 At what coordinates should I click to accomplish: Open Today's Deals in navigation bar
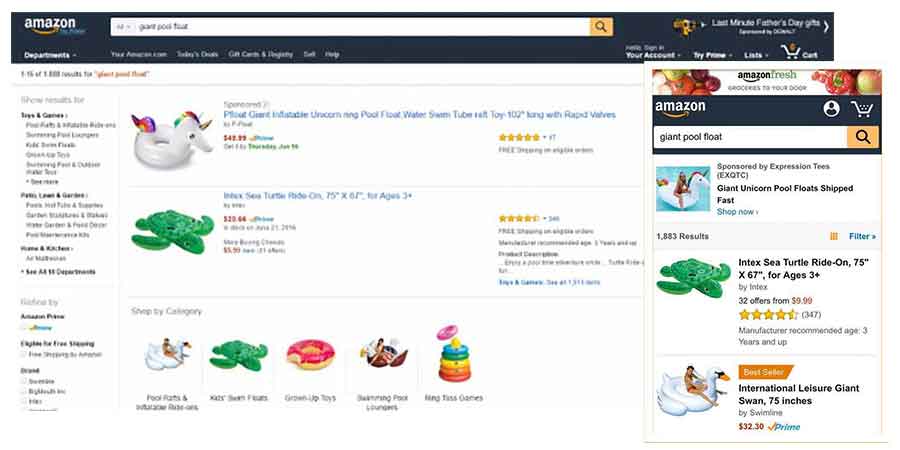(x=198, y=54)
